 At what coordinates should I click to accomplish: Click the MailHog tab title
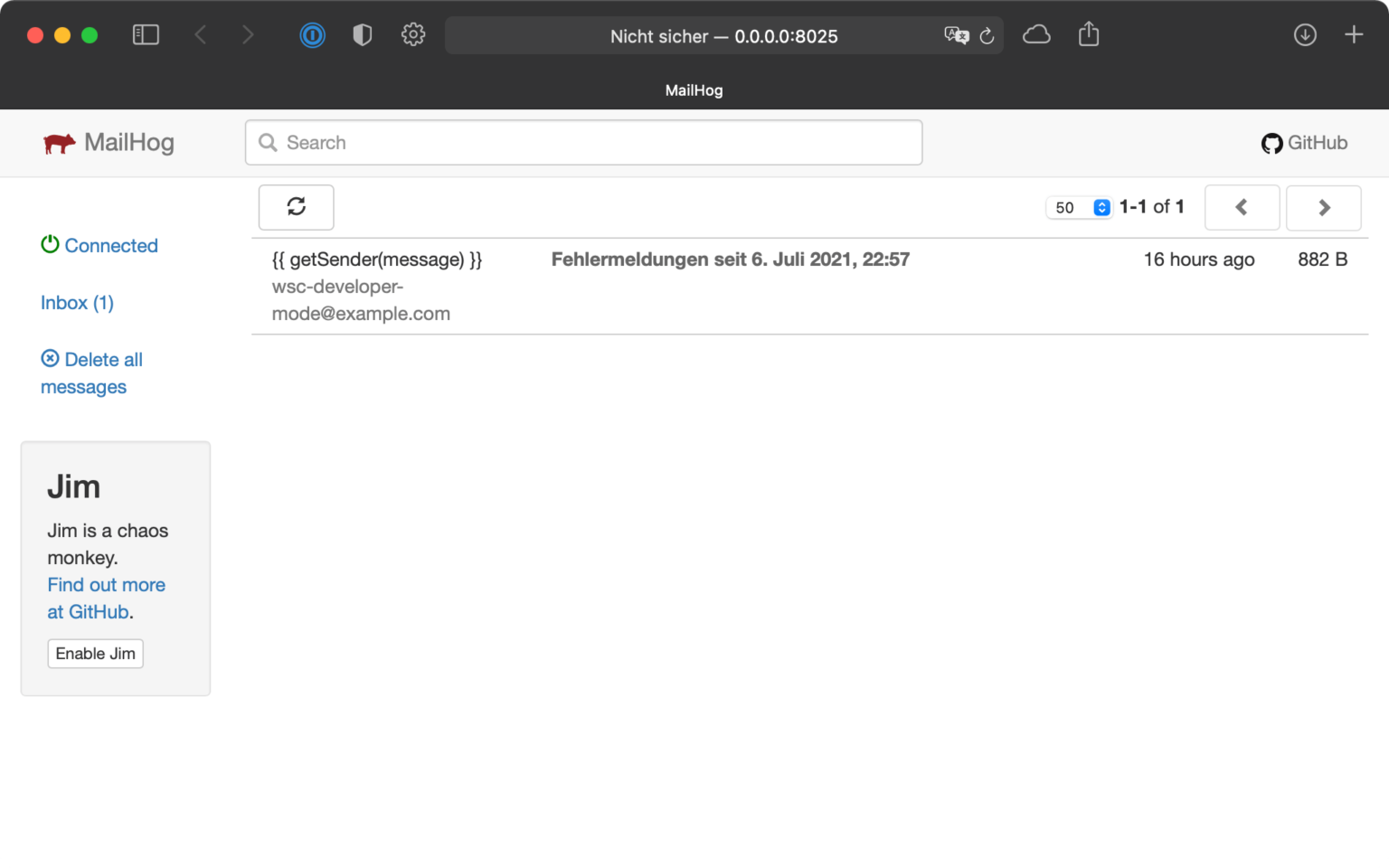pyautogui.click(x=694, y=90)
